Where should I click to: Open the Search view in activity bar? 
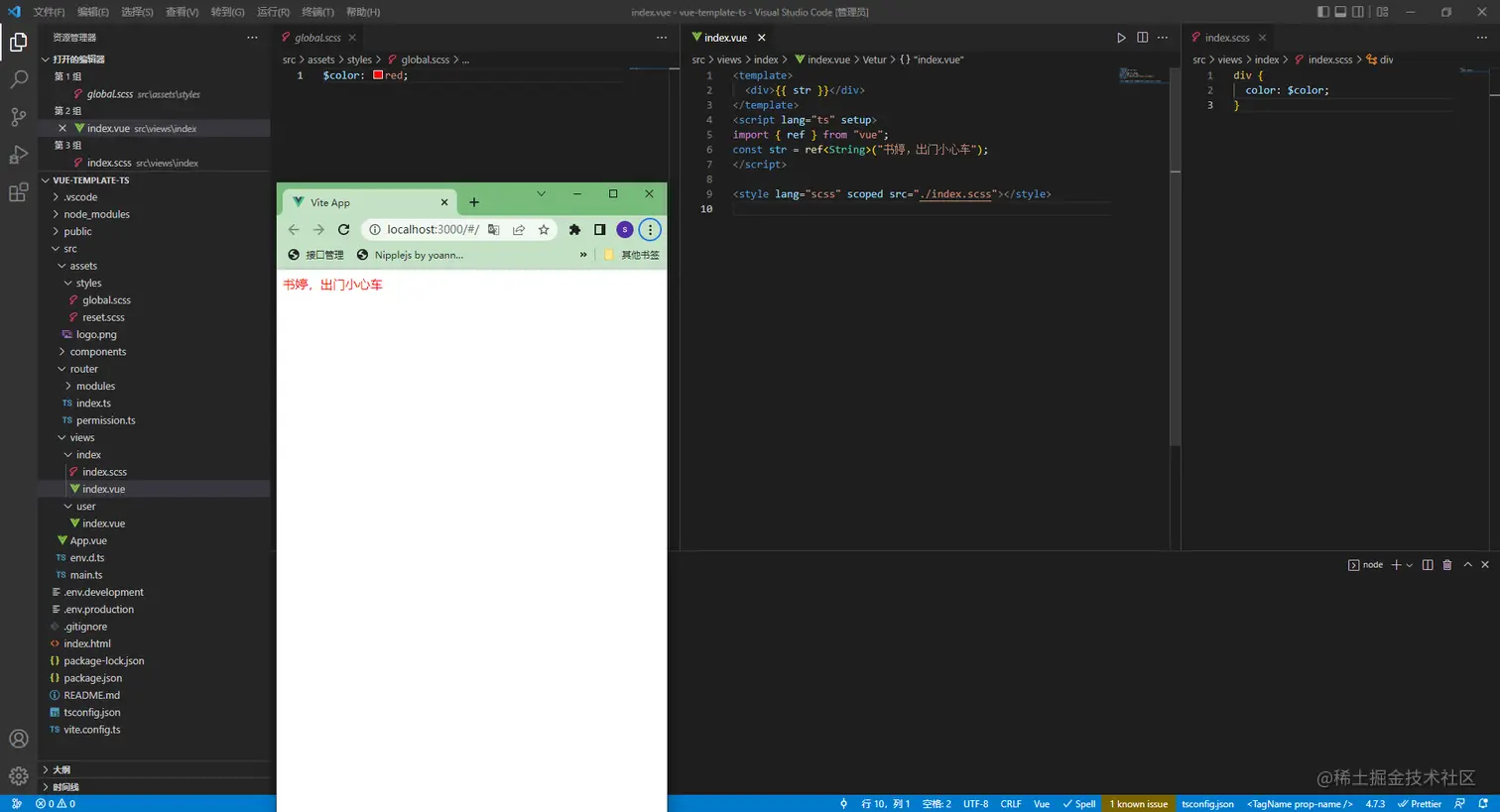18,79
